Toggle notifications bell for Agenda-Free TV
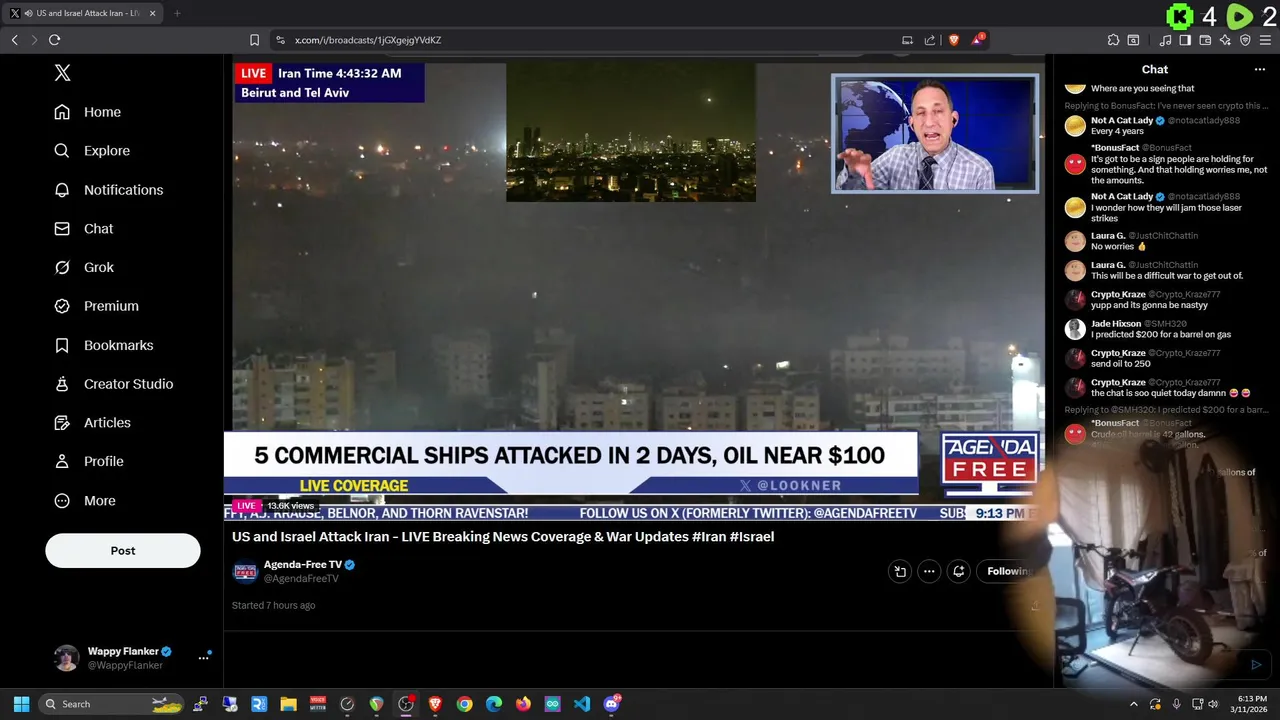The image size is (1280, 720). 958,571
